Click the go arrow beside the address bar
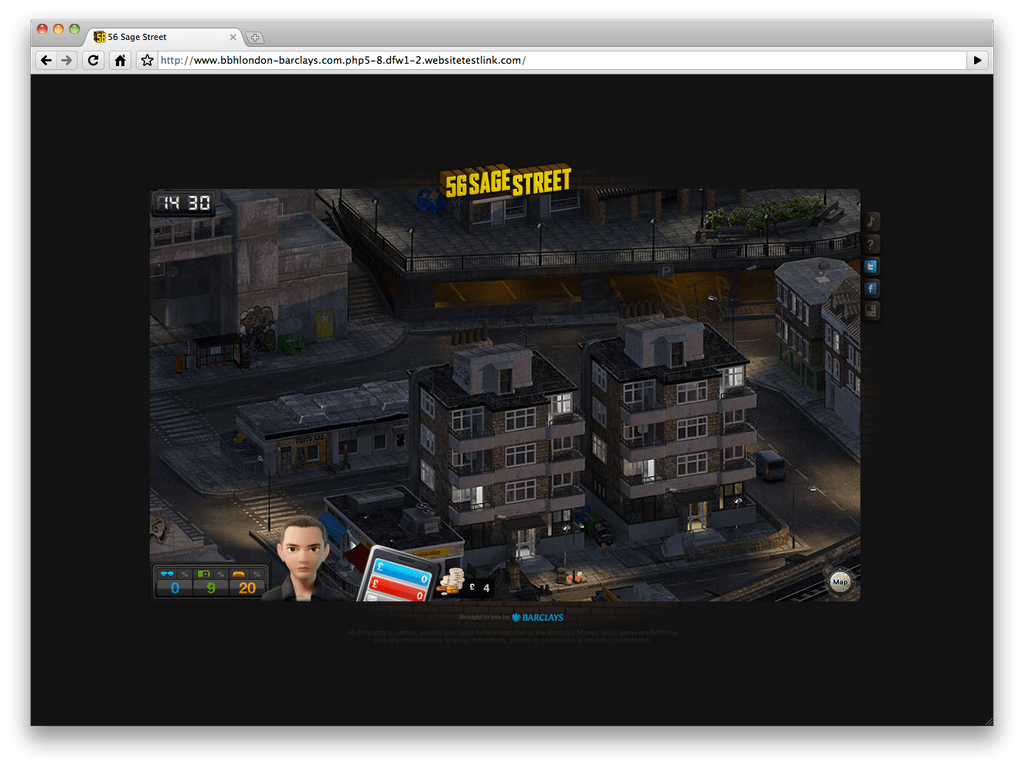The width and height of the screenshot is (1024, 768). (x=978, y=60)
